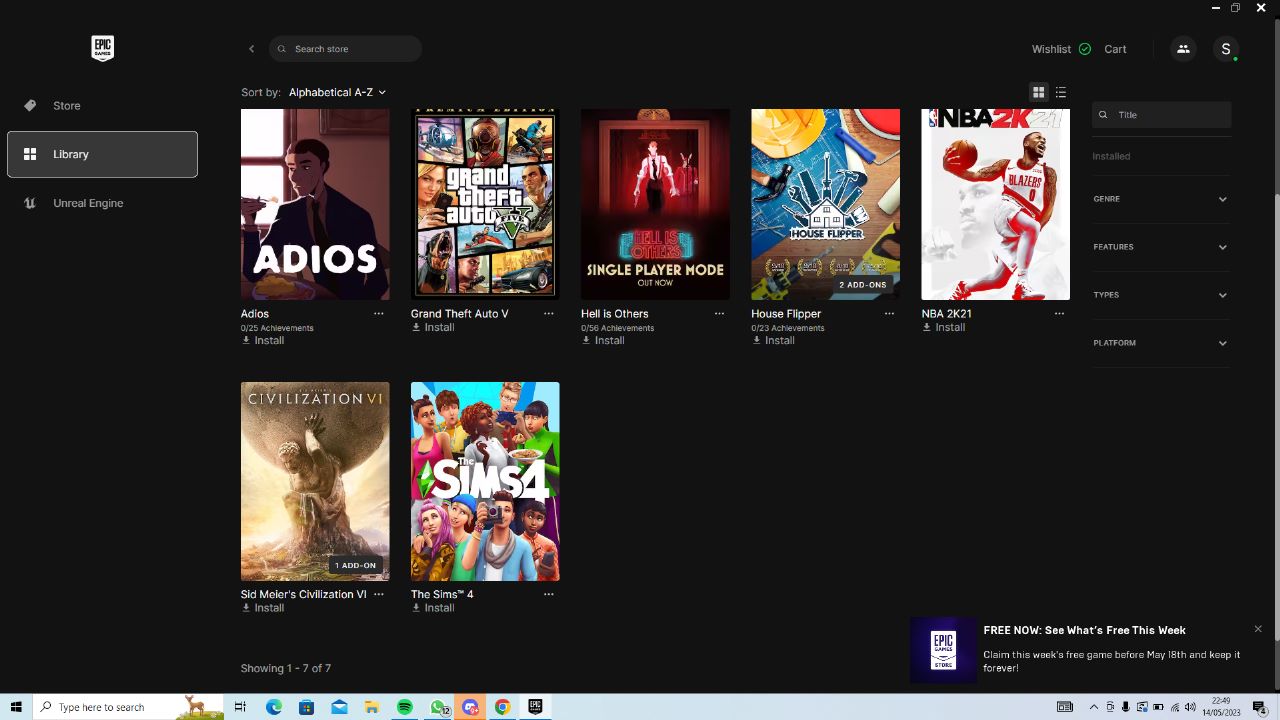The image size is (1280, 720).
Task: Click the Epic Games Launcher taskbar icon
Action: click(535, 707)
